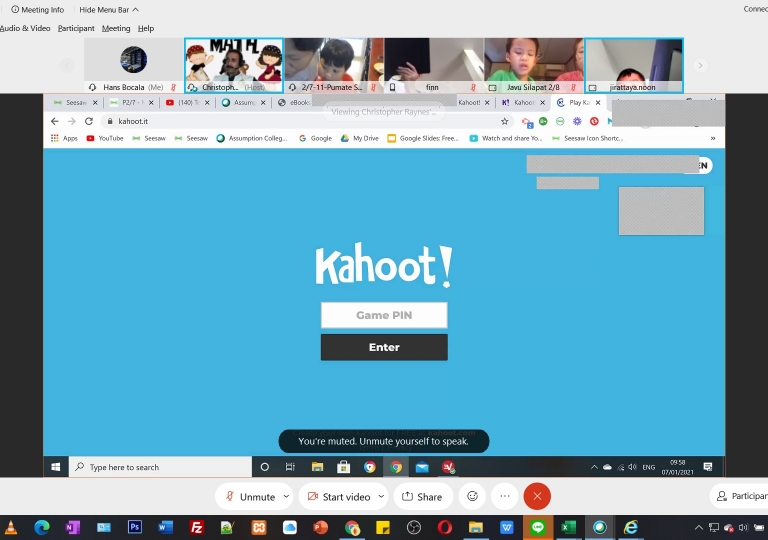
Task: Click the Share content button
Action: (x=422, y=496)
